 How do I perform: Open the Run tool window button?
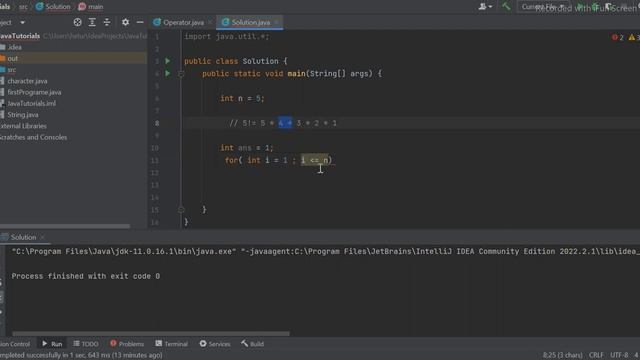[52, 344]
